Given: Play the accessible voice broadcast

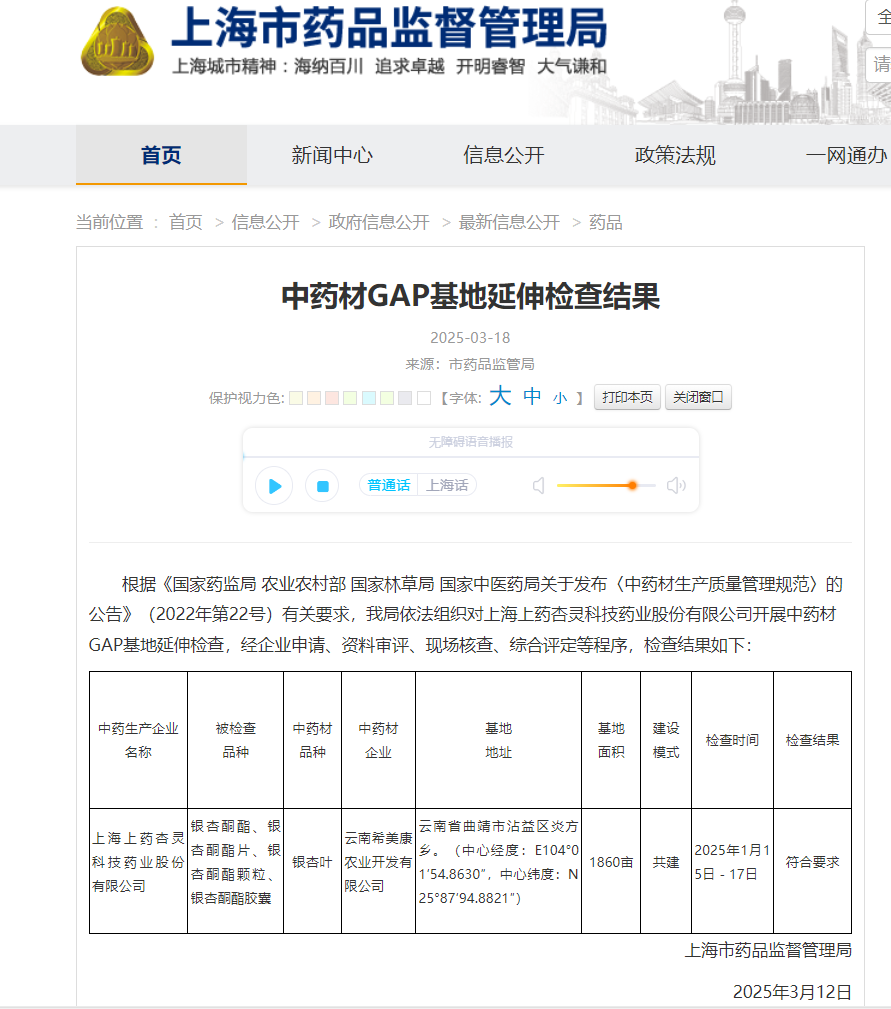Looking at the screenshot, I should pos(274,486).
